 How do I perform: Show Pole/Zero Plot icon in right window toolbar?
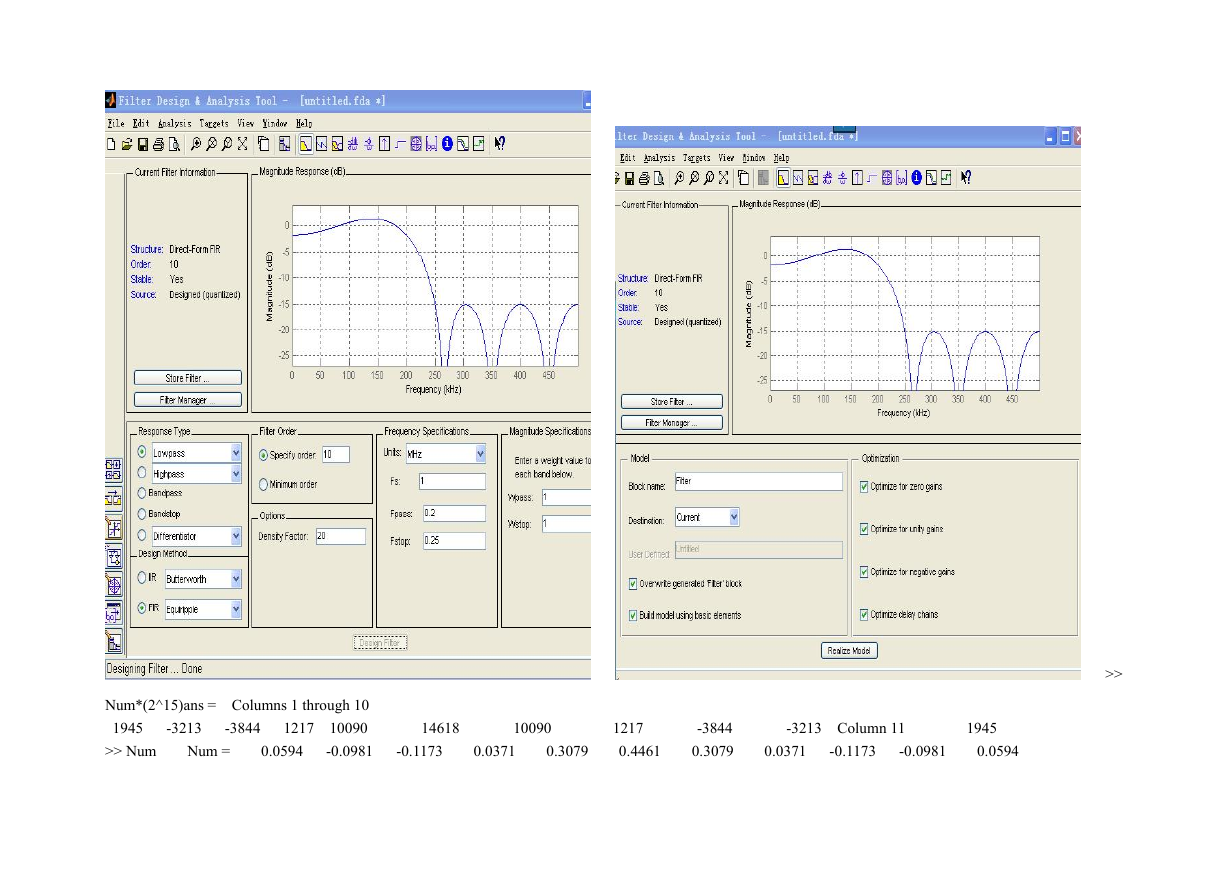point(887,178)
